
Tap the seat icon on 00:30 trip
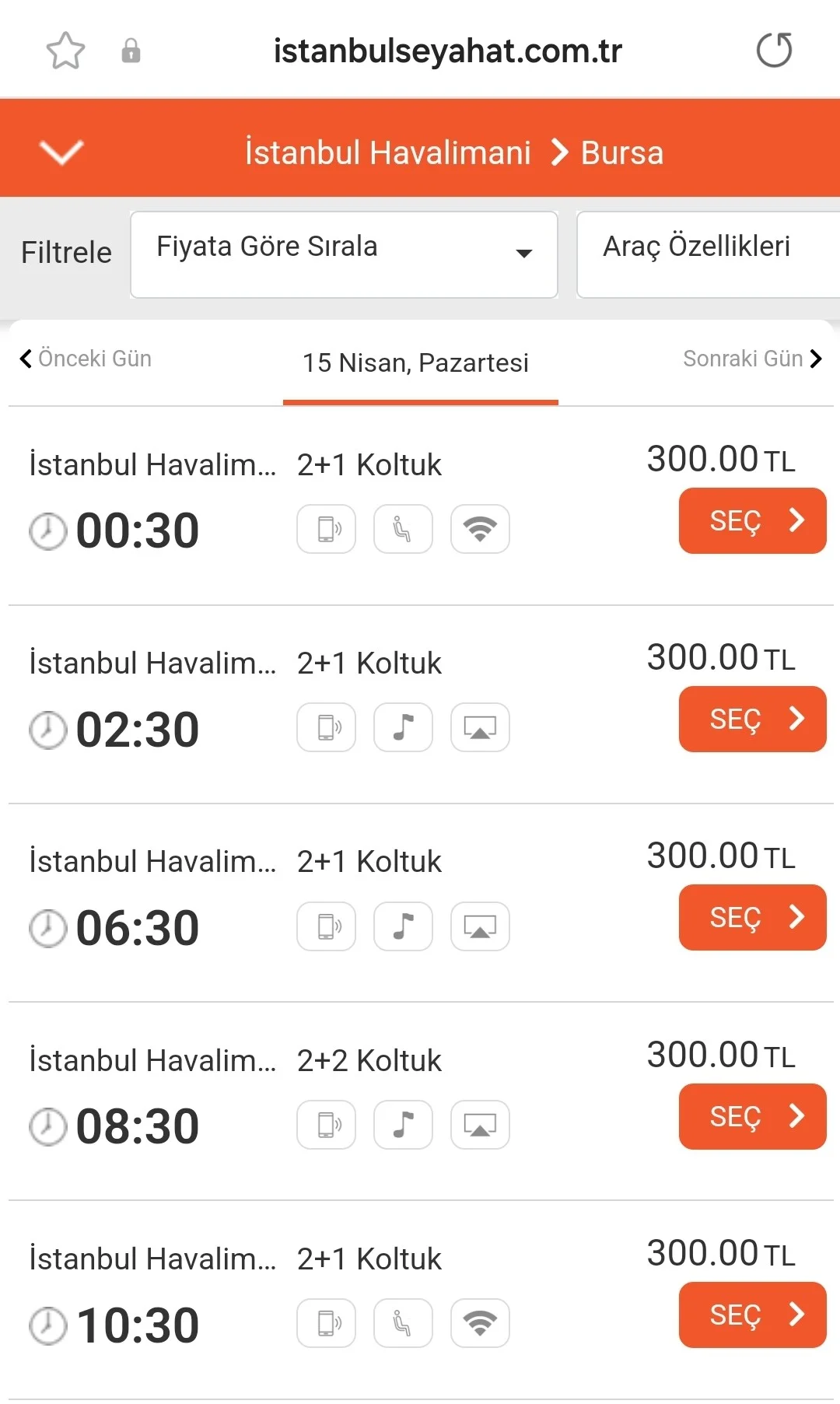pos(403,529)
